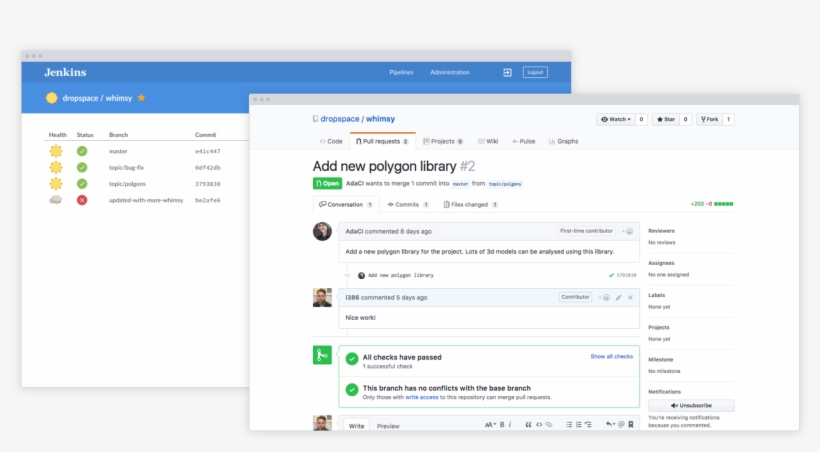Open the dropspace owner link in GitHub
This screenshot has height=452, width=820.
[340, 119]
